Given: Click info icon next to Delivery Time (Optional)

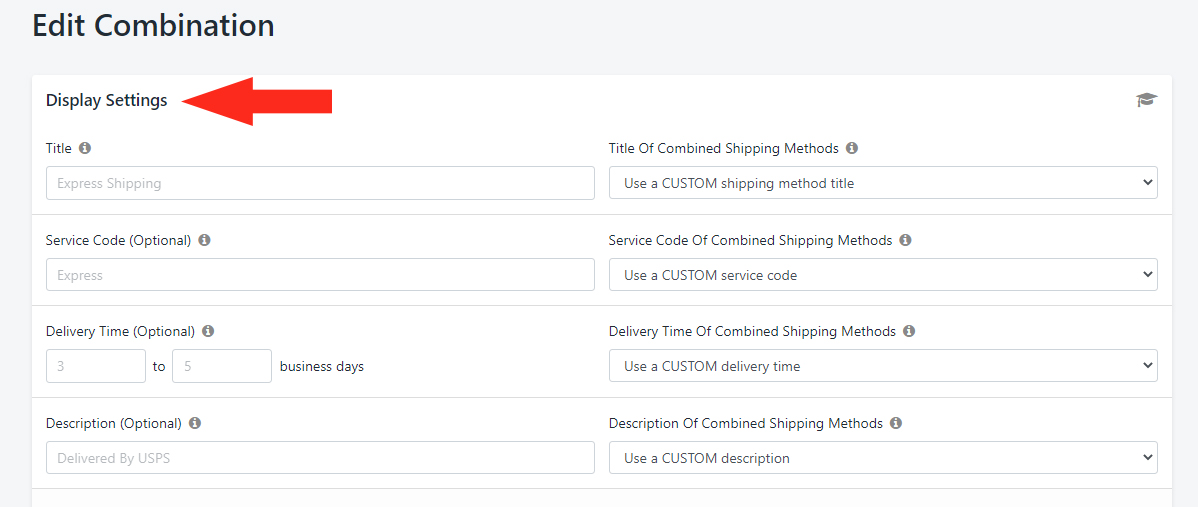Looking at the screenshot, I should click(x=208, y=331).
